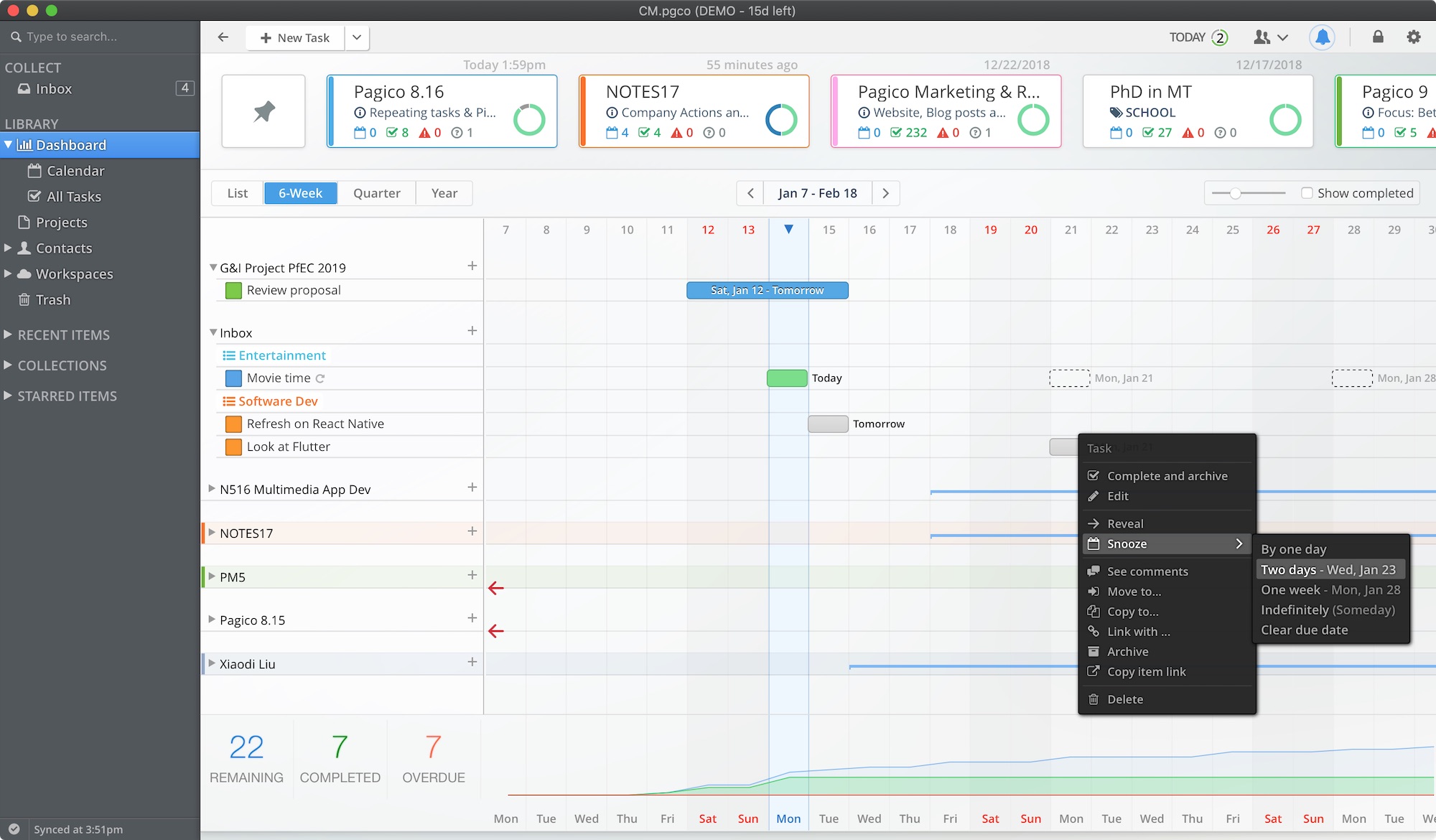Add item to PM5 row with plus
The image size is (1436, 840).
(x=472, y=575)
